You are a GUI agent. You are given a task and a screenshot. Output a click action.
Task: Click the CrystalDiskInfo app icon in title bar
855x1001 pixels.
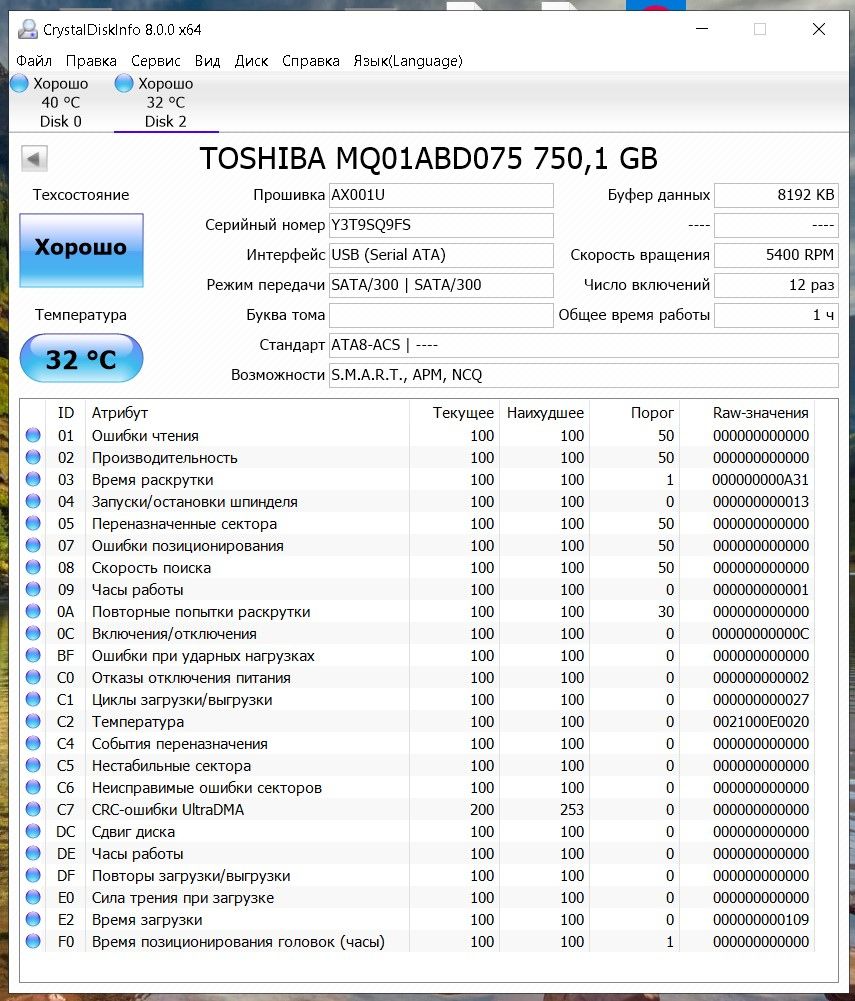[x=27, y=29]
